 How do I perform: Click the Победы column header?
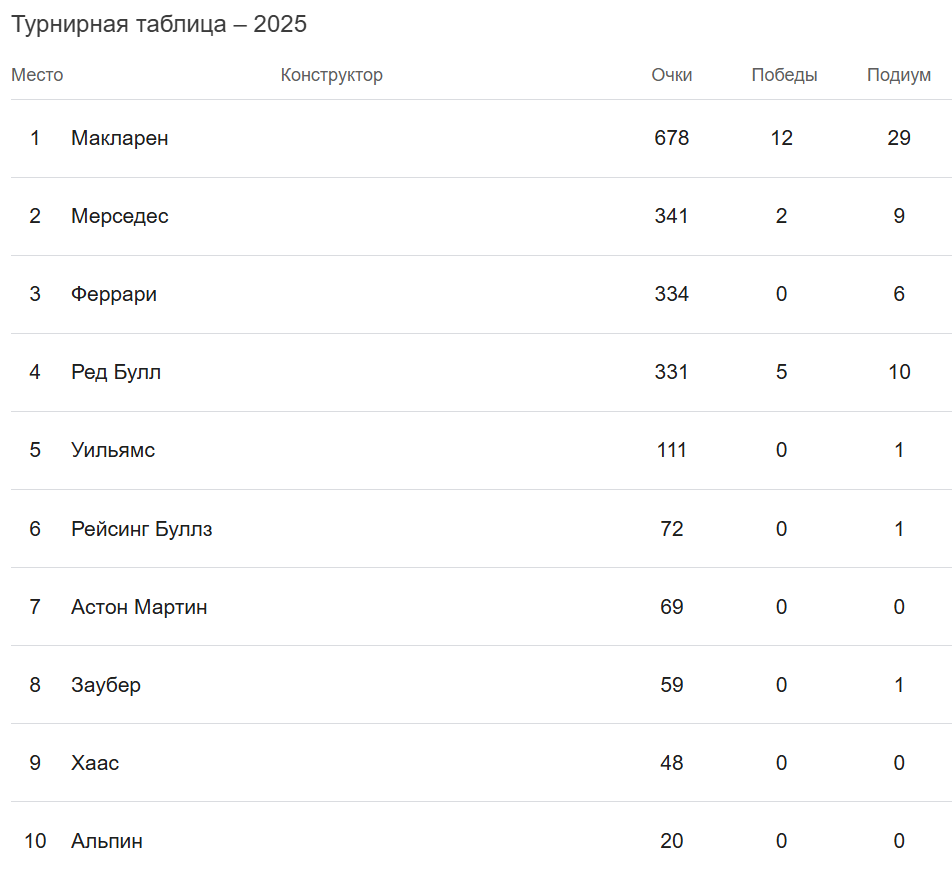(x=784, y=75)
